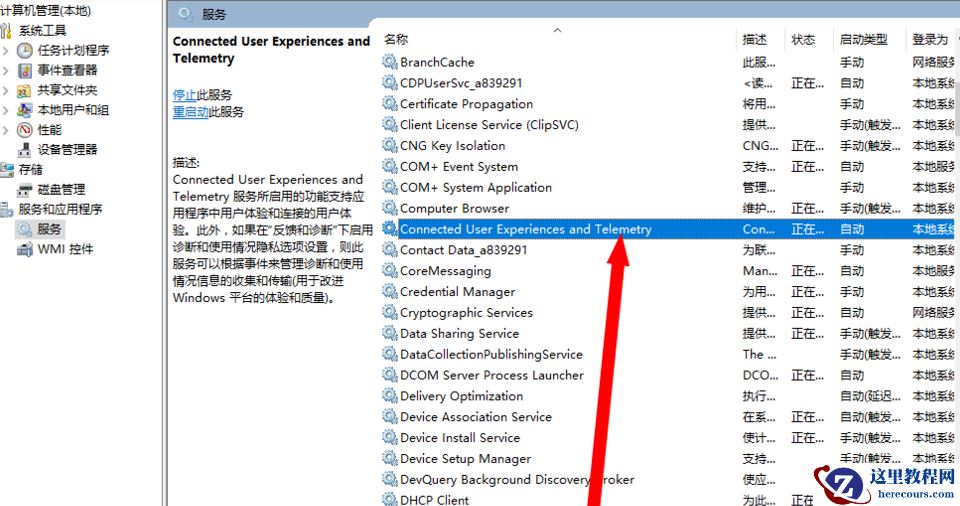Select Device Setup Manager row
960x506 pixels.
click(x=667, y=458)
